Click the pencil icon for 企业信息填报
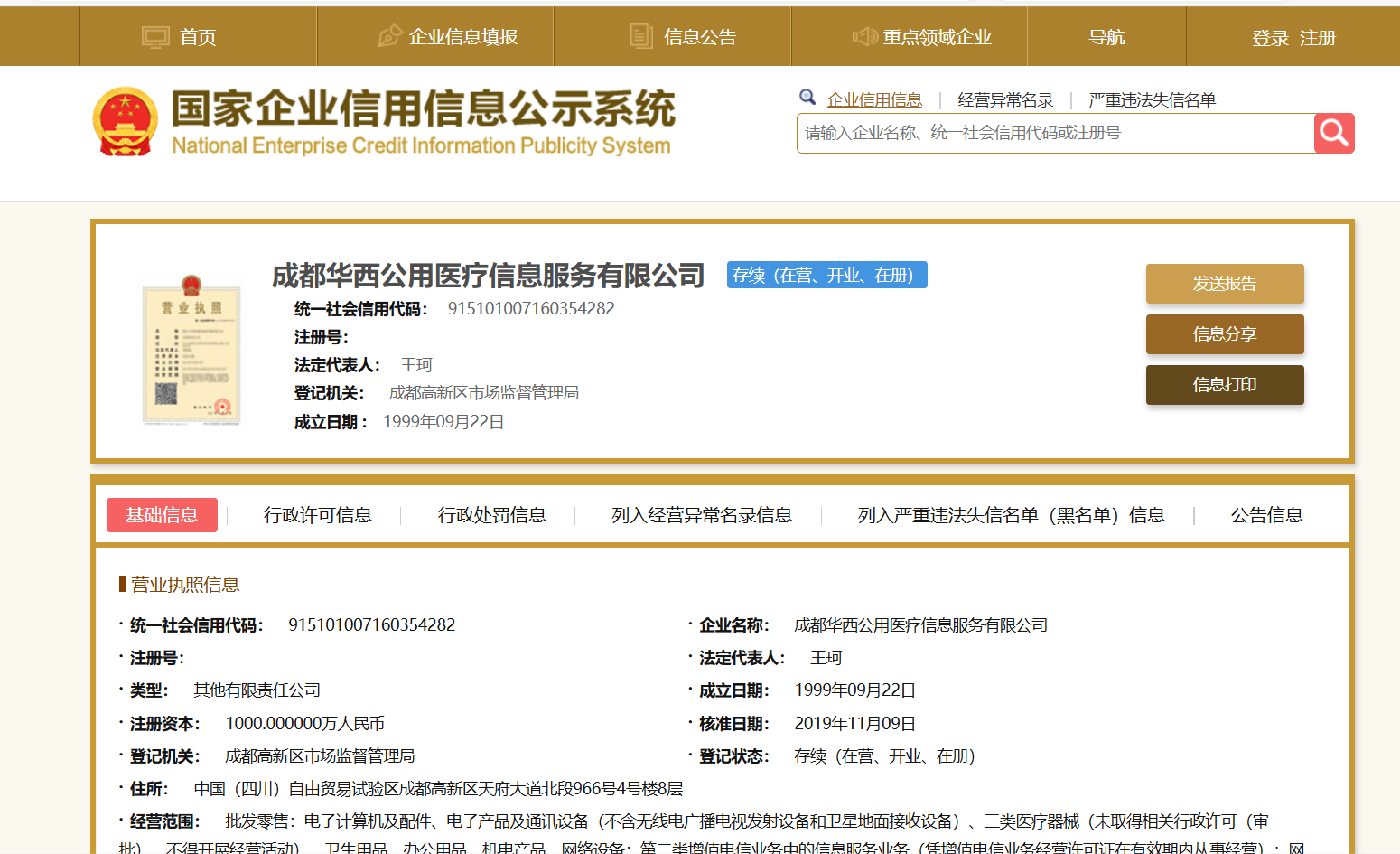 tap(389, 36)
